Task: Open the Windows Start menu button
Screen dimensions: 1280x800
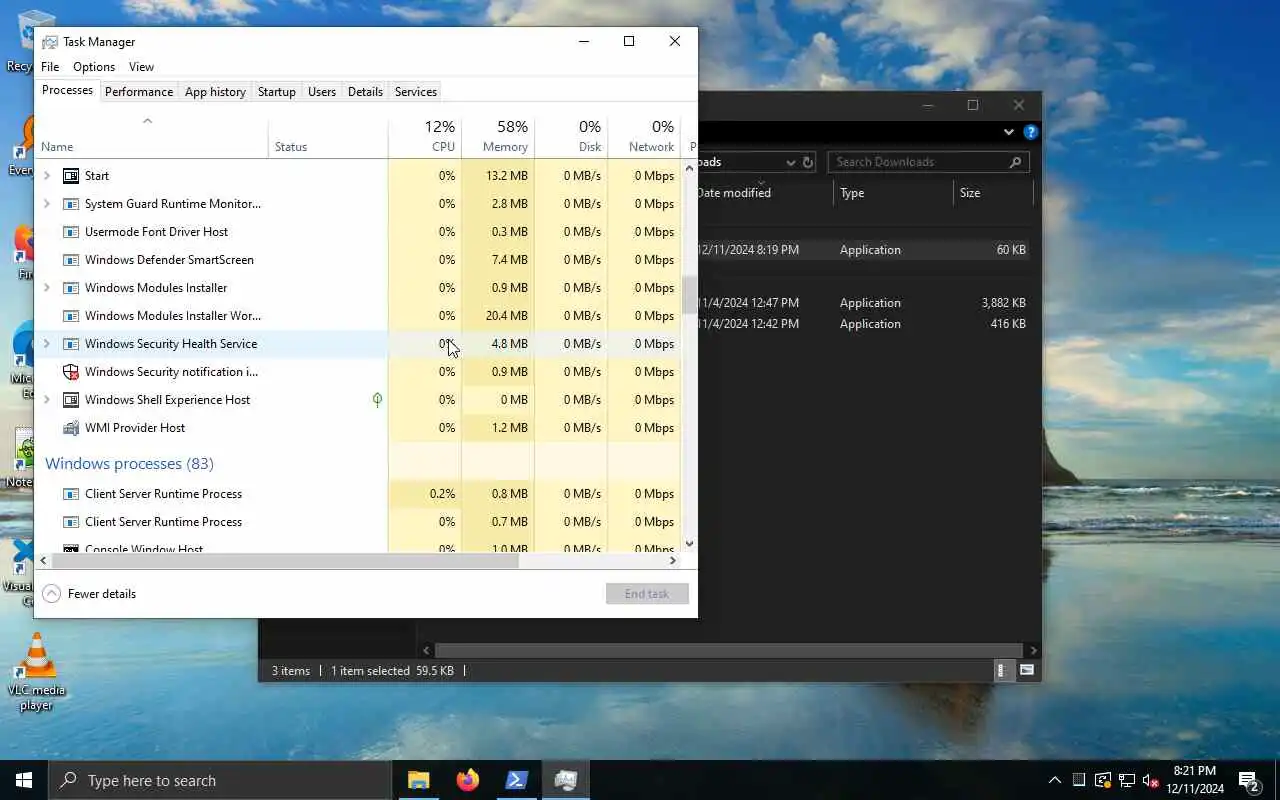Action: [x=24, y=780]
